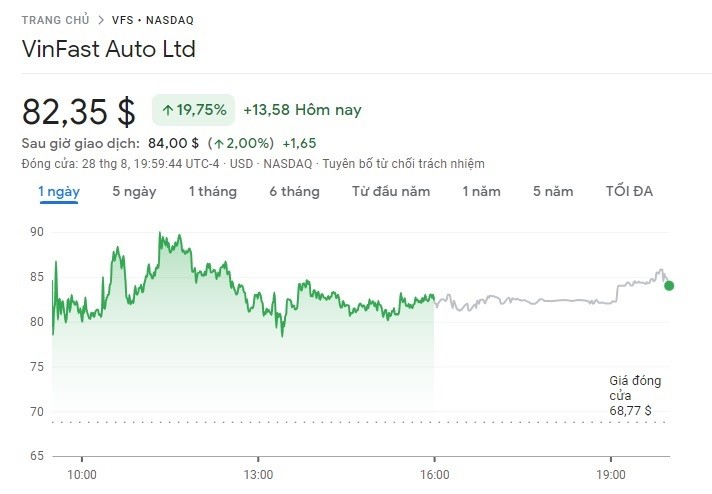Click the after-hours 84,00 $ price
This screenshot has height=494, width=712.
click(x=173, y=143)
